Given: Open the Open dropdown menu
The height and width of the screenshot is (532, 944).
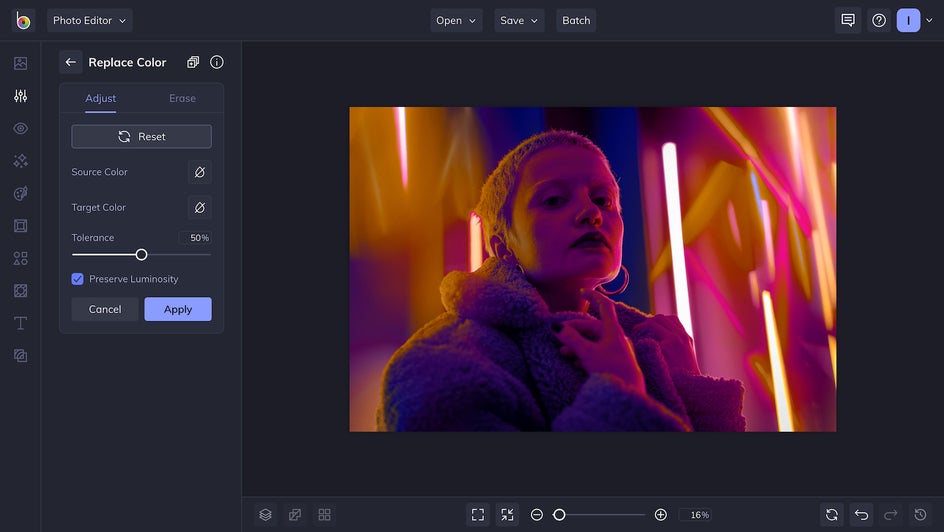Looking at the screenshot, I should [x=456, y=20].
